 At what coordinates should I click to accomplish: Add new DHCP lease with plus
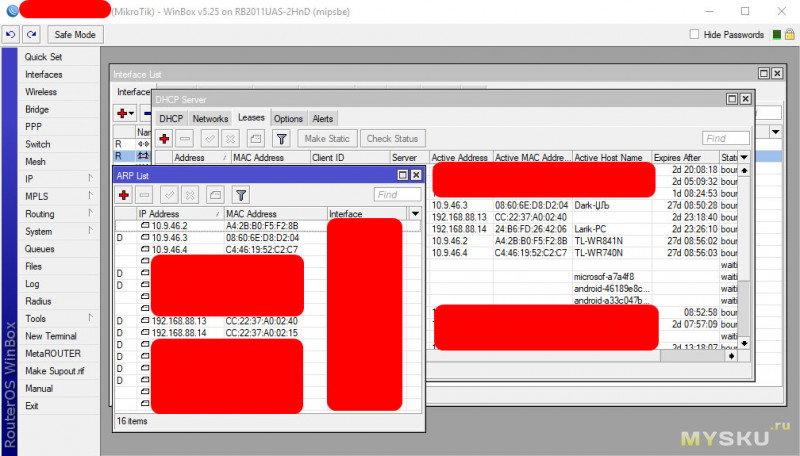164,138
